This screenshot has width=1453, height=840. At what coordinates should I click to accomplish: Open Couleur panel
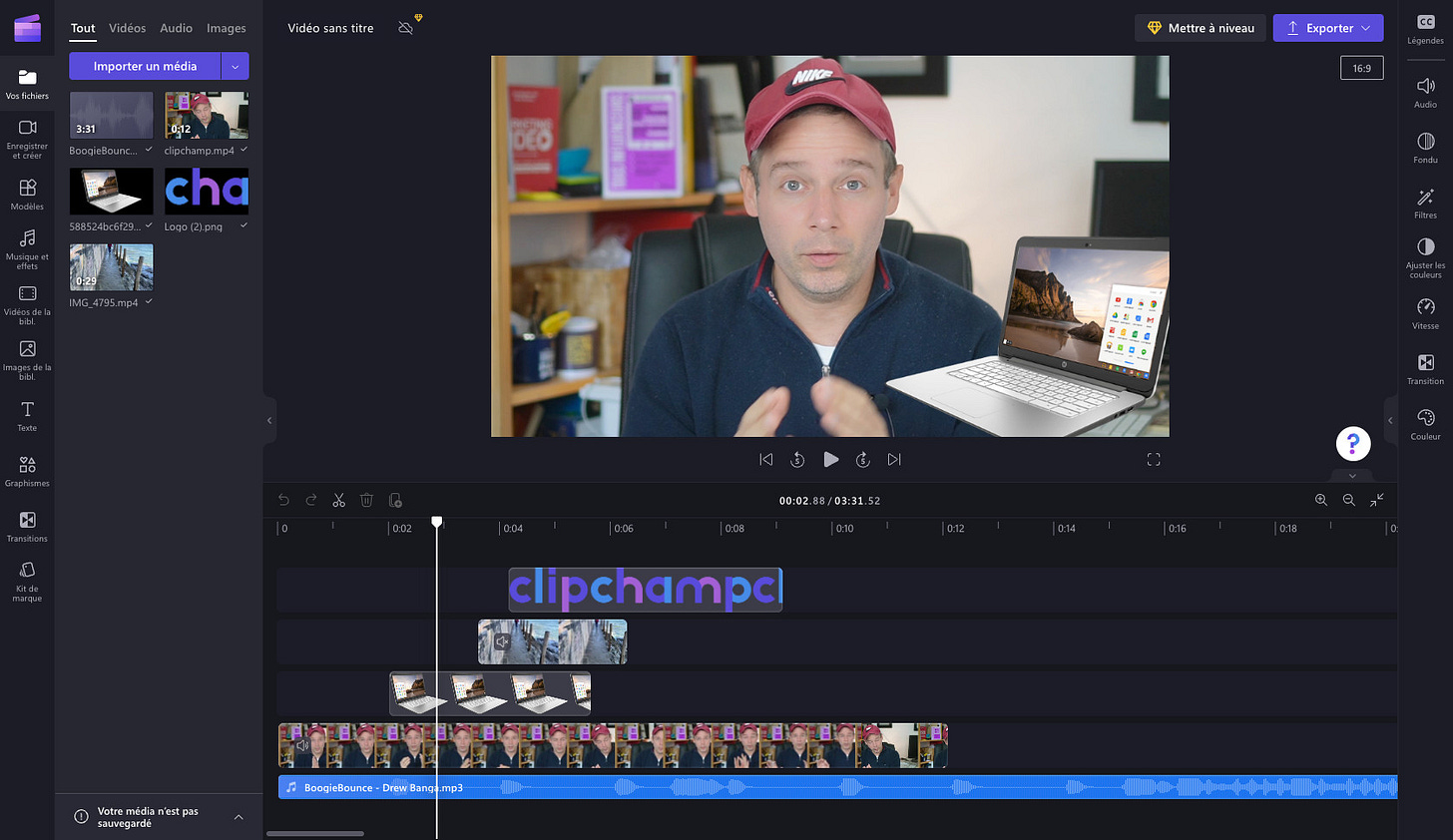(x=1425, y=424)
